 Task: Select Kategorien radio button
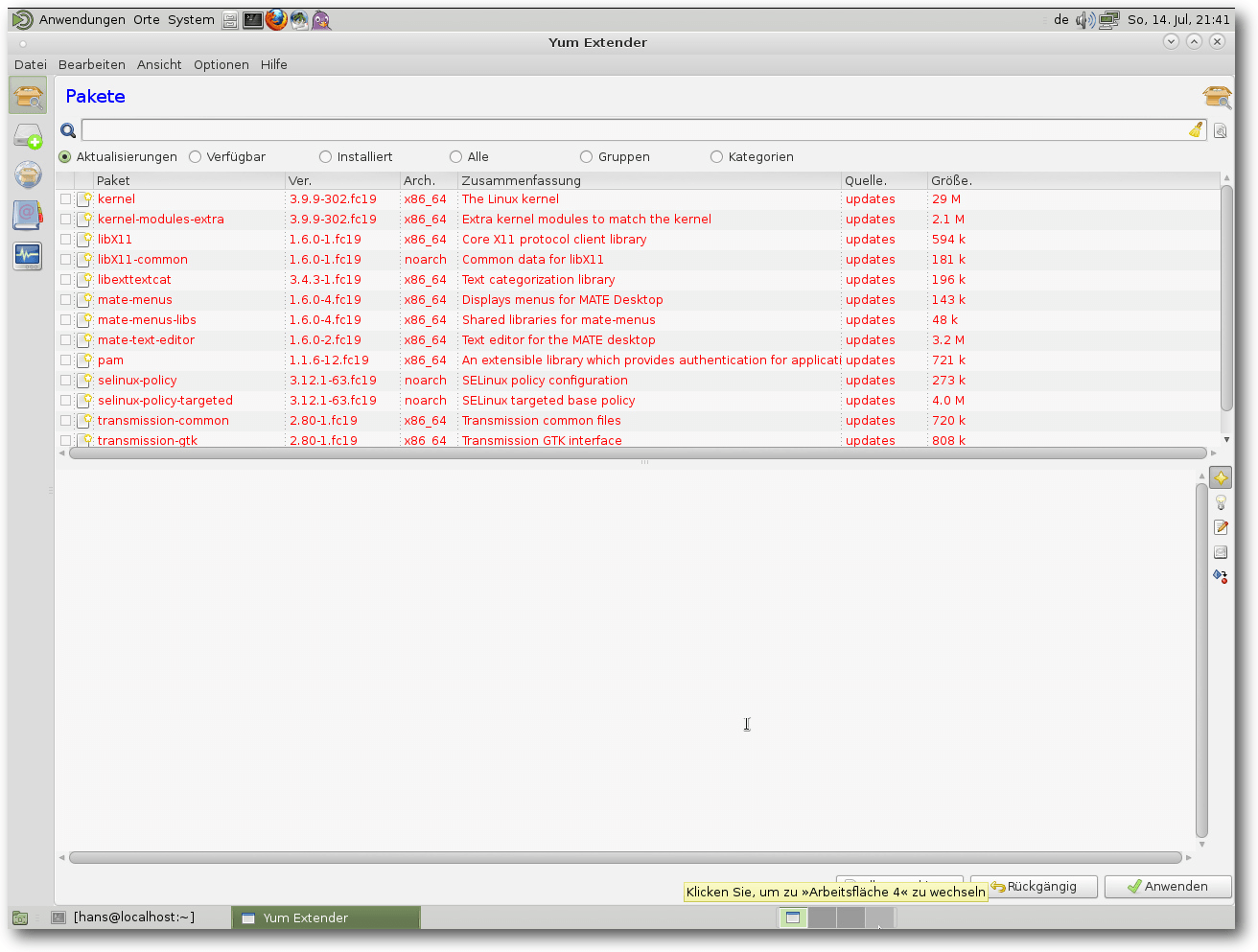pos(716,157)
